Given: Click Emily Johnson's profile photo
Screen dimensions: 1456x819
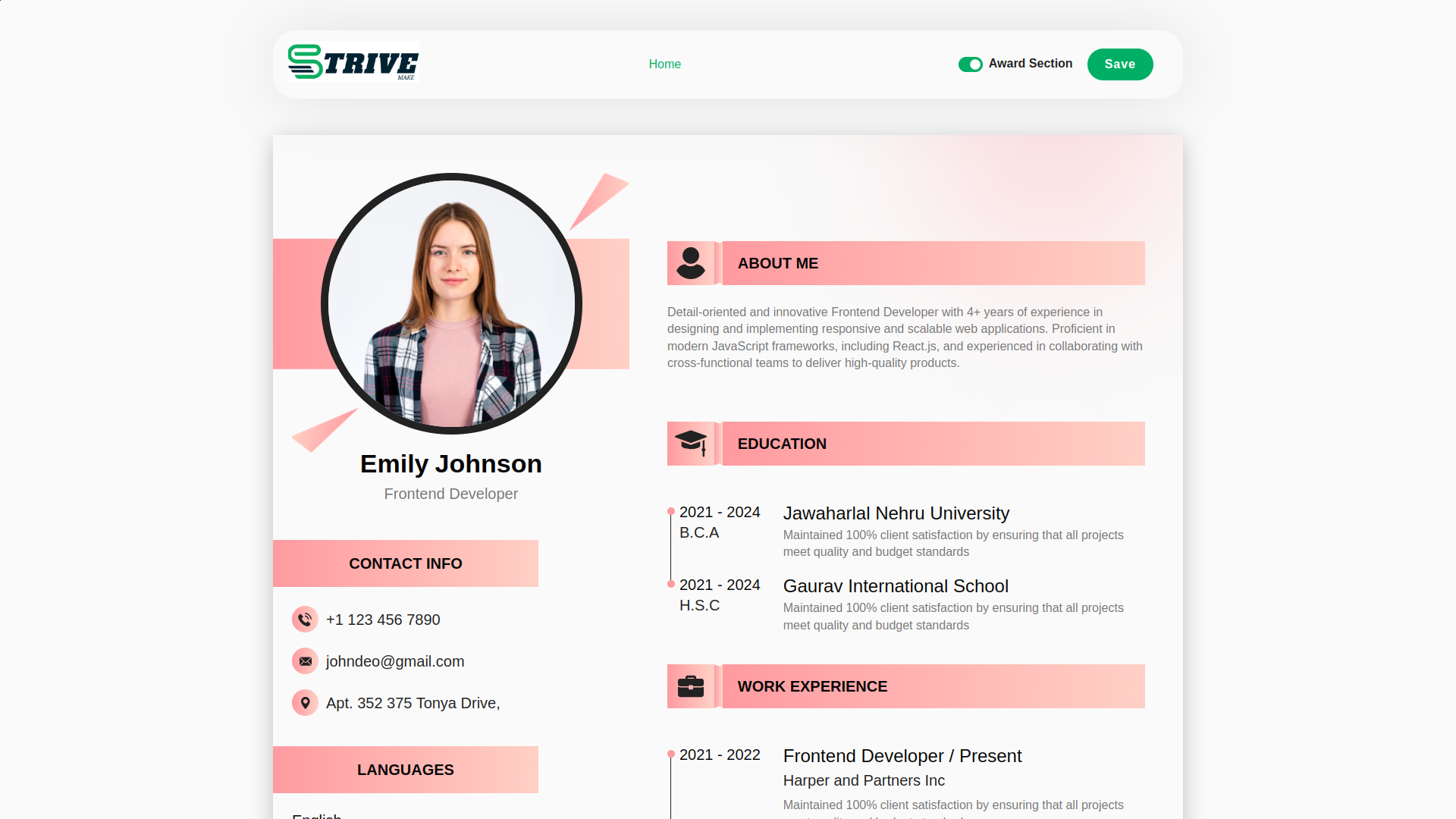Looking at the screenshot, I should click(451, 303).
